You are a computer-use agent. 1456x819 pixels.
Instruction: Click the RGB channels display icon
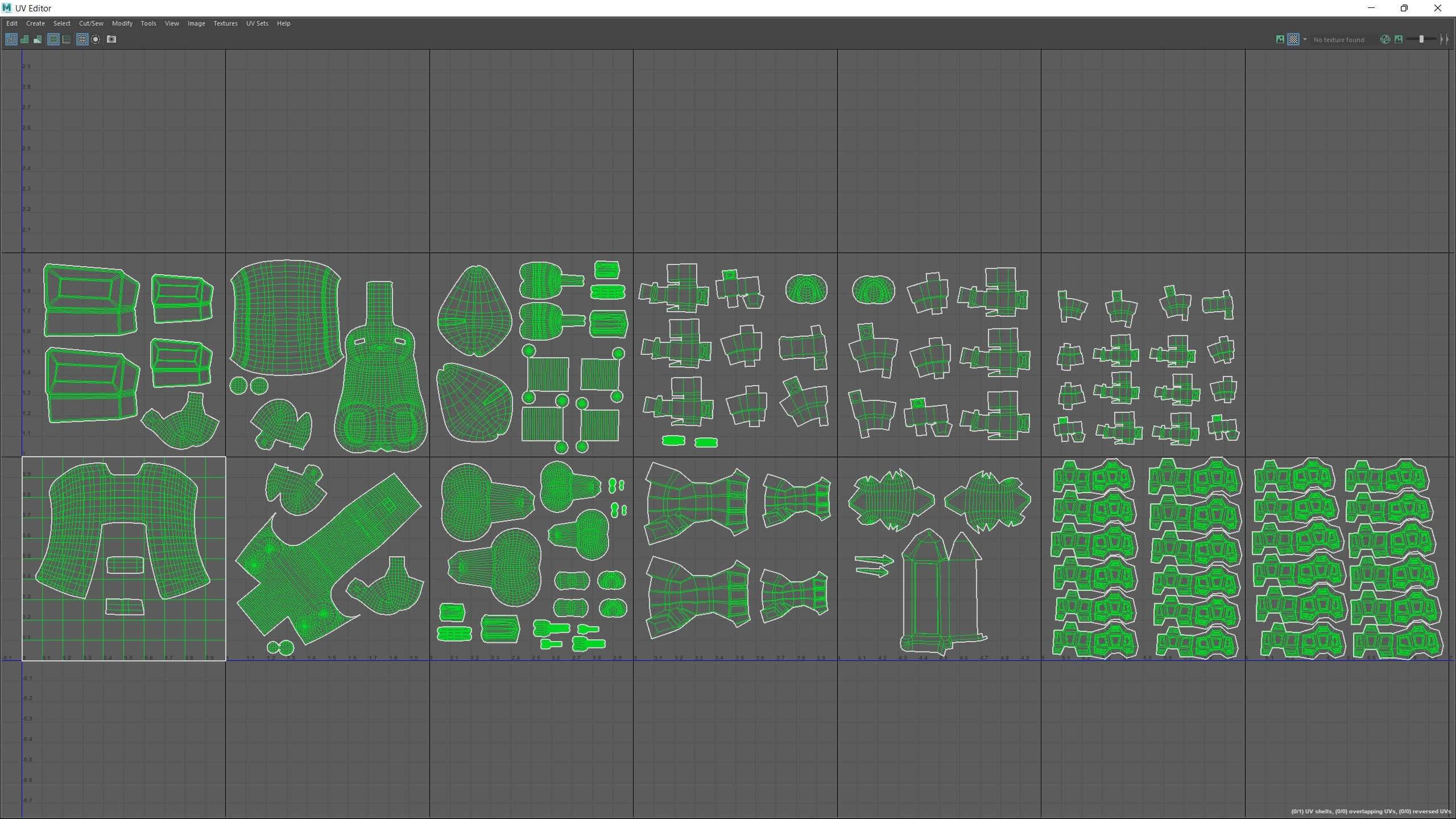pyautogui.click(x=1385, y=39)
